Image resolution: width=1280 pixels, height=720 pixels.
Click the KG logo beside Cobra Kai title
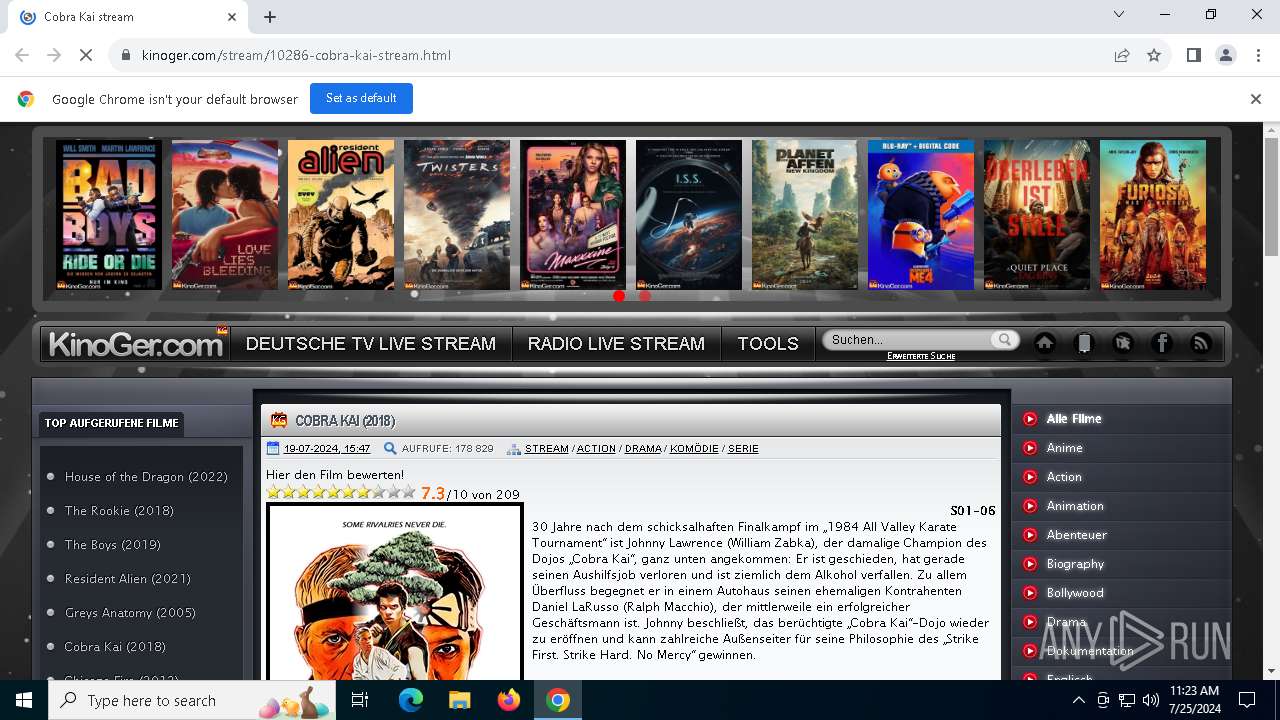pyautogui.click(x=279, y=421)
